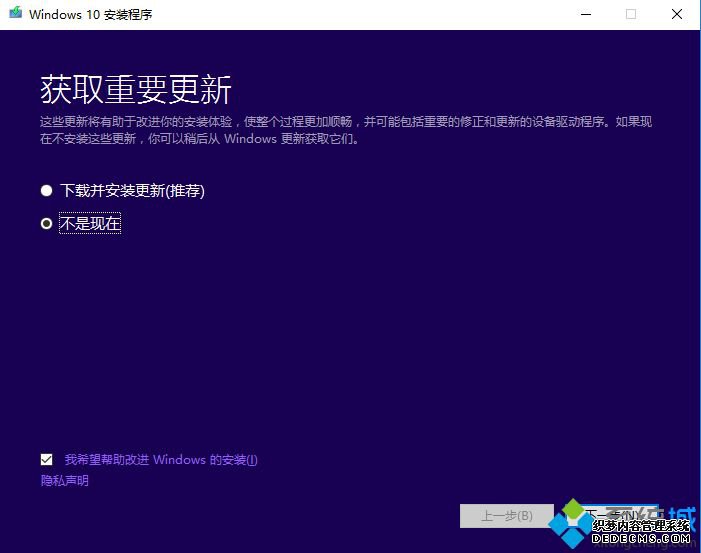Click the "获取重要更新" heading text
The height and width of the screenshot is (553, 701).
(x=136, y=90)
